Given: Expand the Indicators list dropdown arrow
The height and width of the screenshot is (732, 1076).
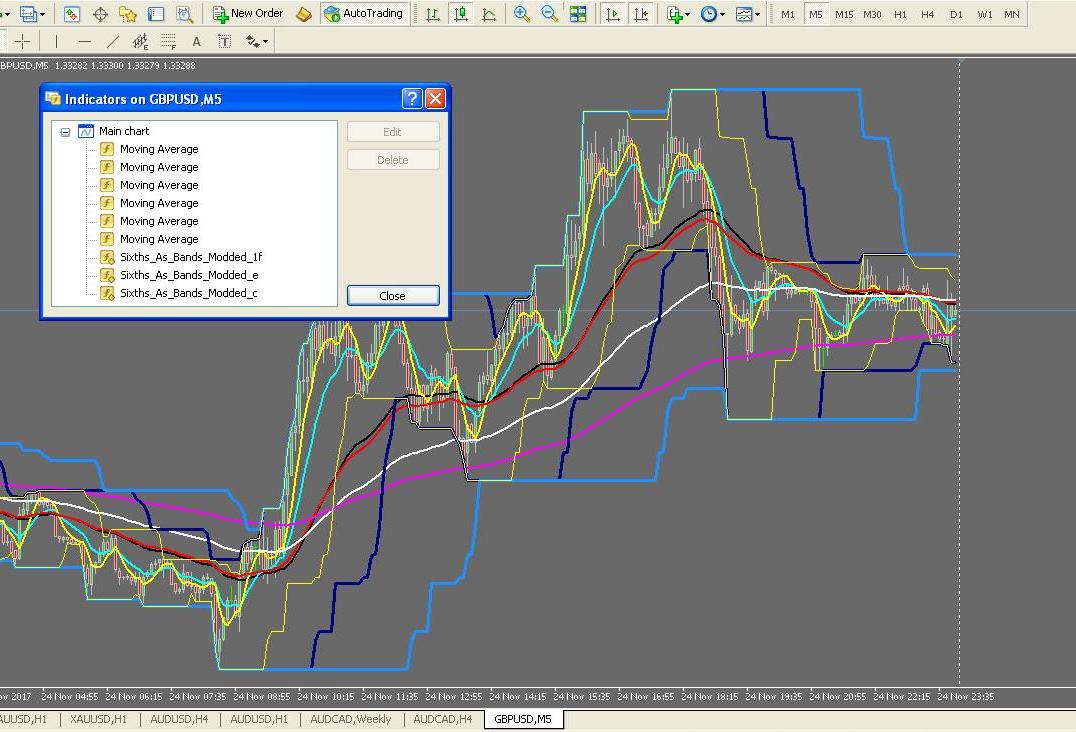Looking at the screenshot, I should [x=688, y=14].
